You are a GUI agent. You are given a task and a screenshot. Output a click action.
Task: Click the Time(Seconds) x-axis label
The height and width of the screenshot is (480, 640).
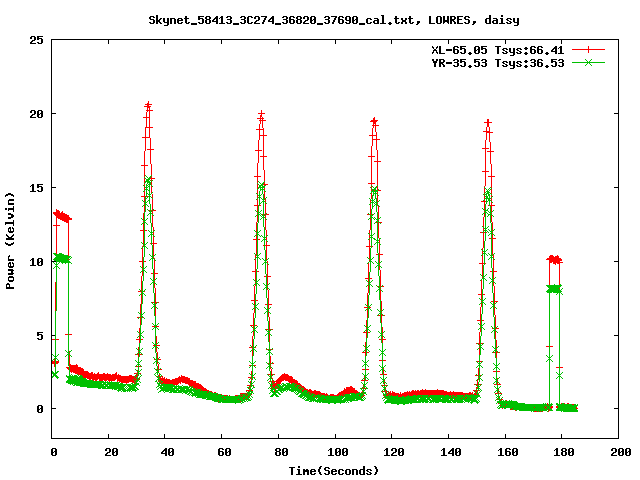[x=334, y=471]
